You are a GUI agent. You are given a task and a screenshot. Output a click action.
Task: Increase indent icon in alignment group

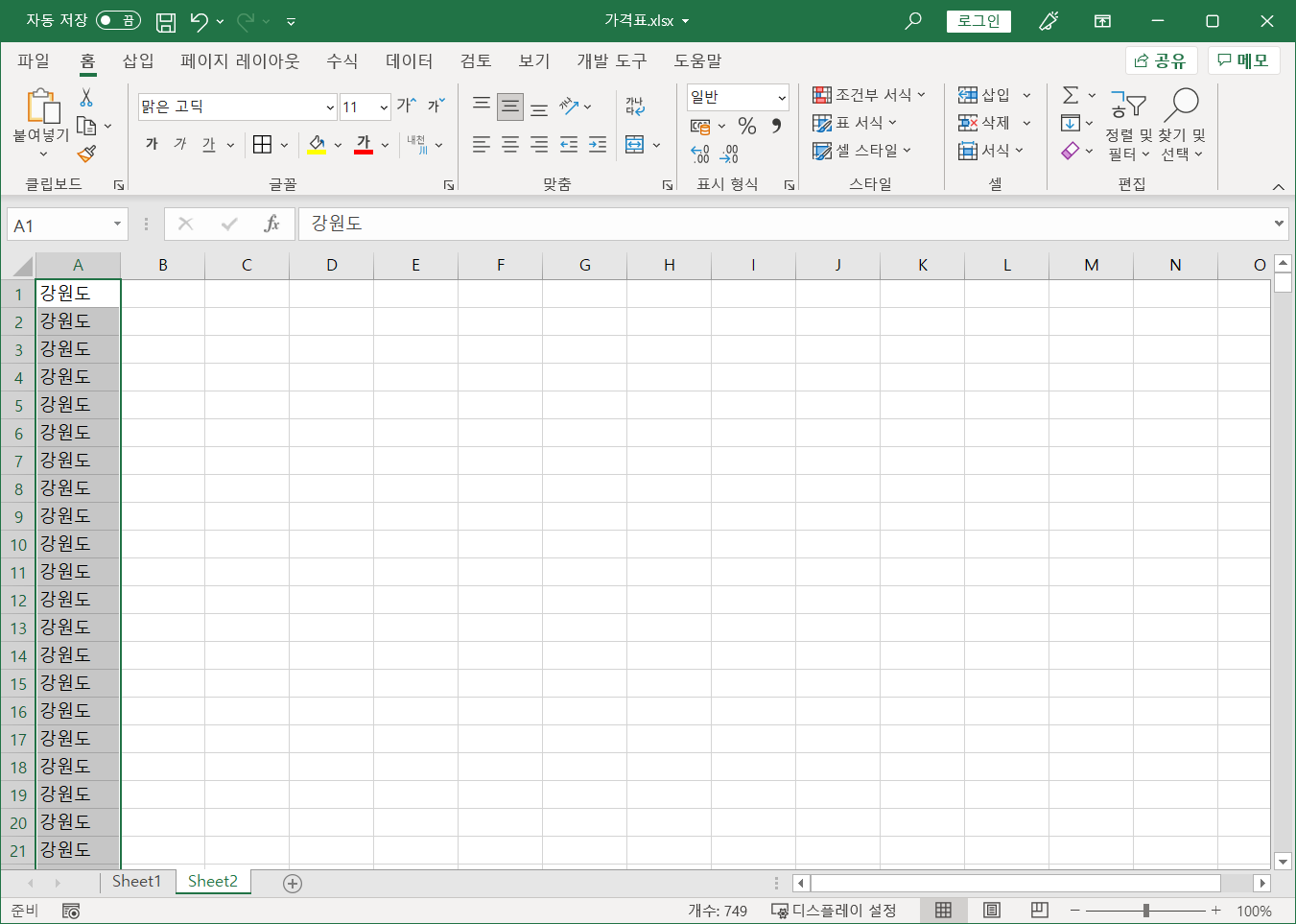598,145
